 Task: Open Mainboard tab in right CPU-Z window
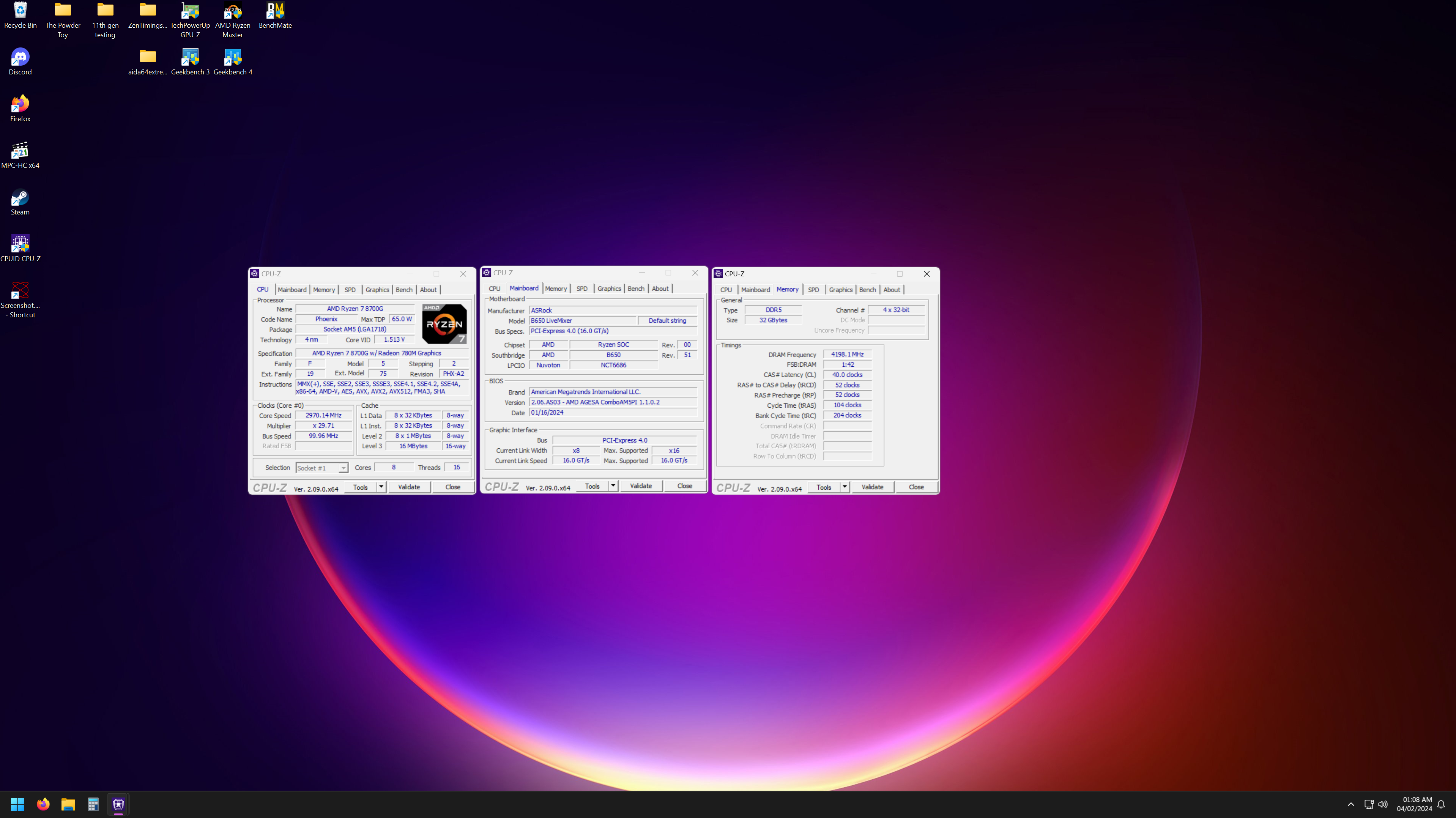[x=755, y=290]
